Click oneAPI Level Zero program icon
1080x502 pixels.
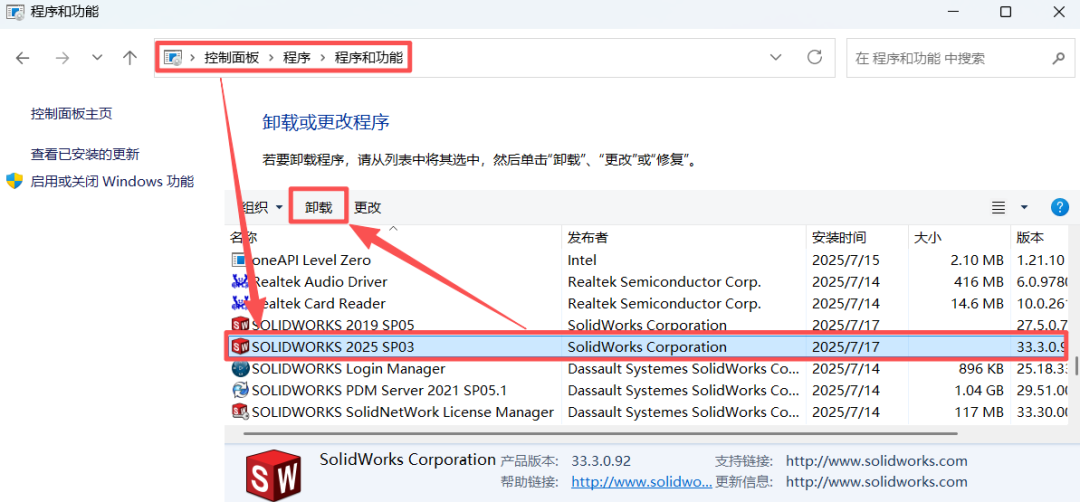click(240, 260)
